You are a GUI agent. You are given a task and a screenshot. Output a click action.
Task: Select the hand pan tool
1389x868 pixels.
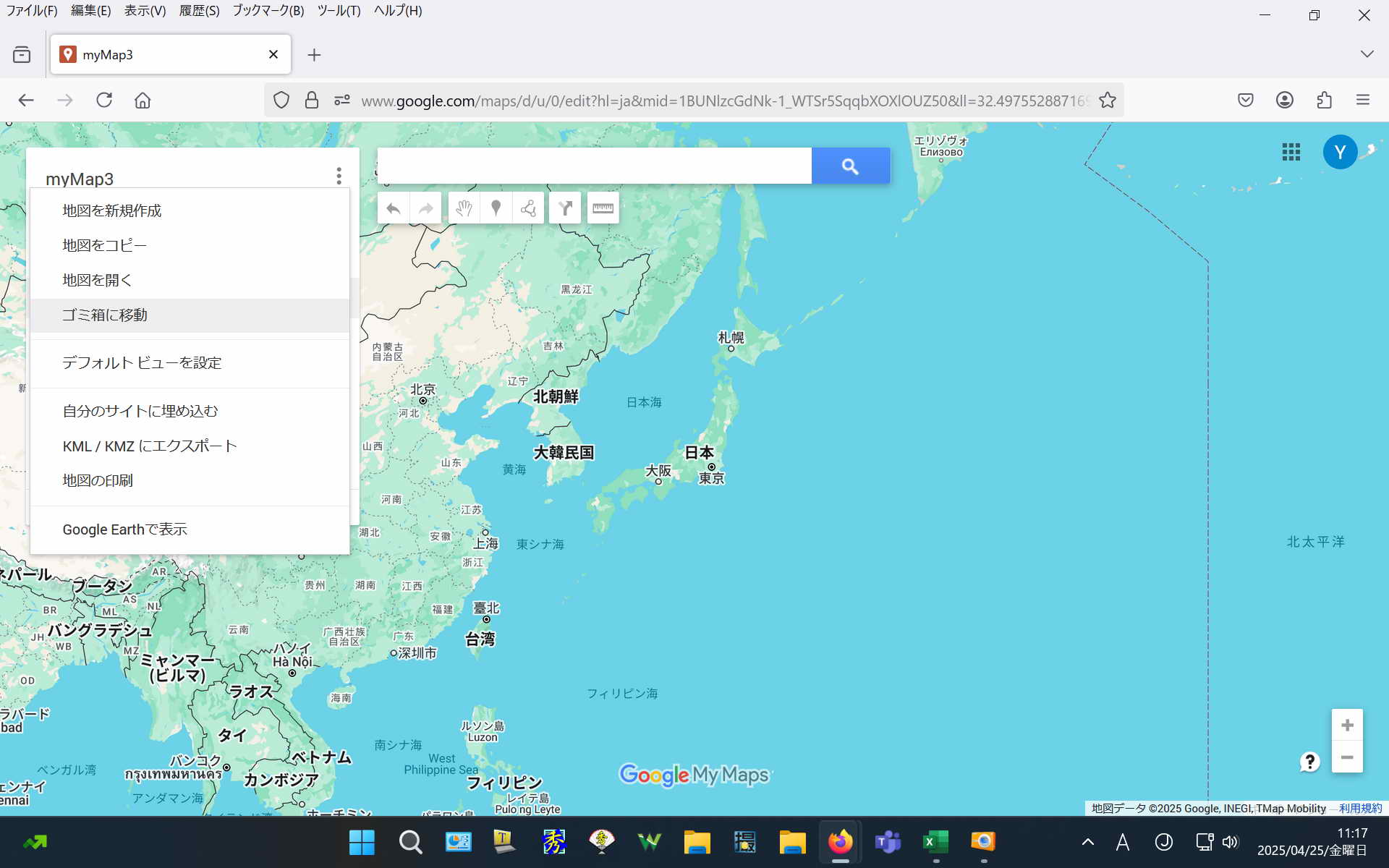click(x=464, y=209)
